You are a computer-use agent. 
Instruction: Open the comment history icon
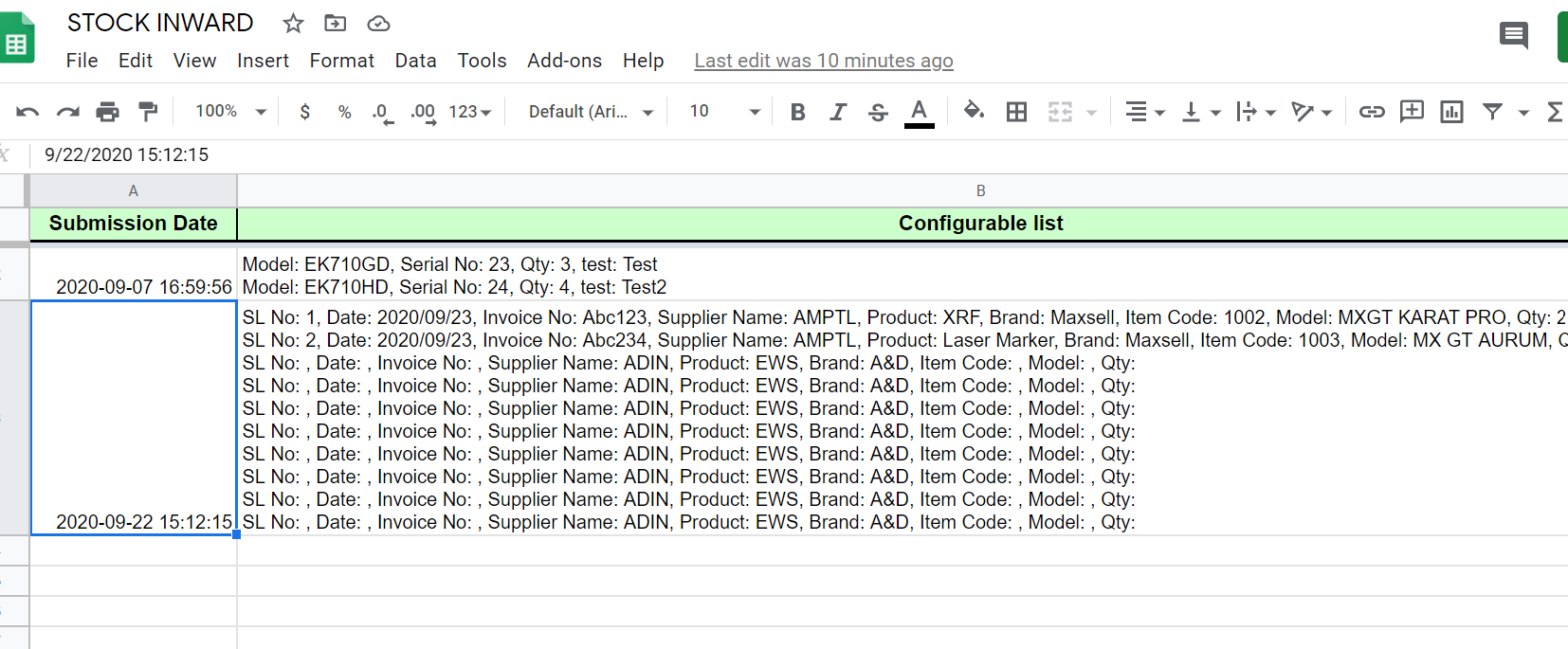point(1514,36)
